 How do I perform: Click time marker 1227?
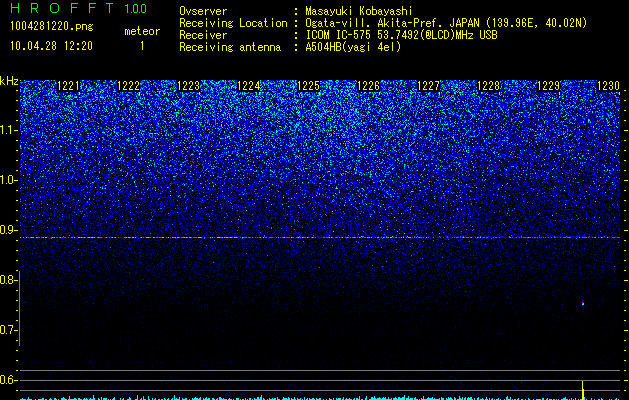[428, 86]
